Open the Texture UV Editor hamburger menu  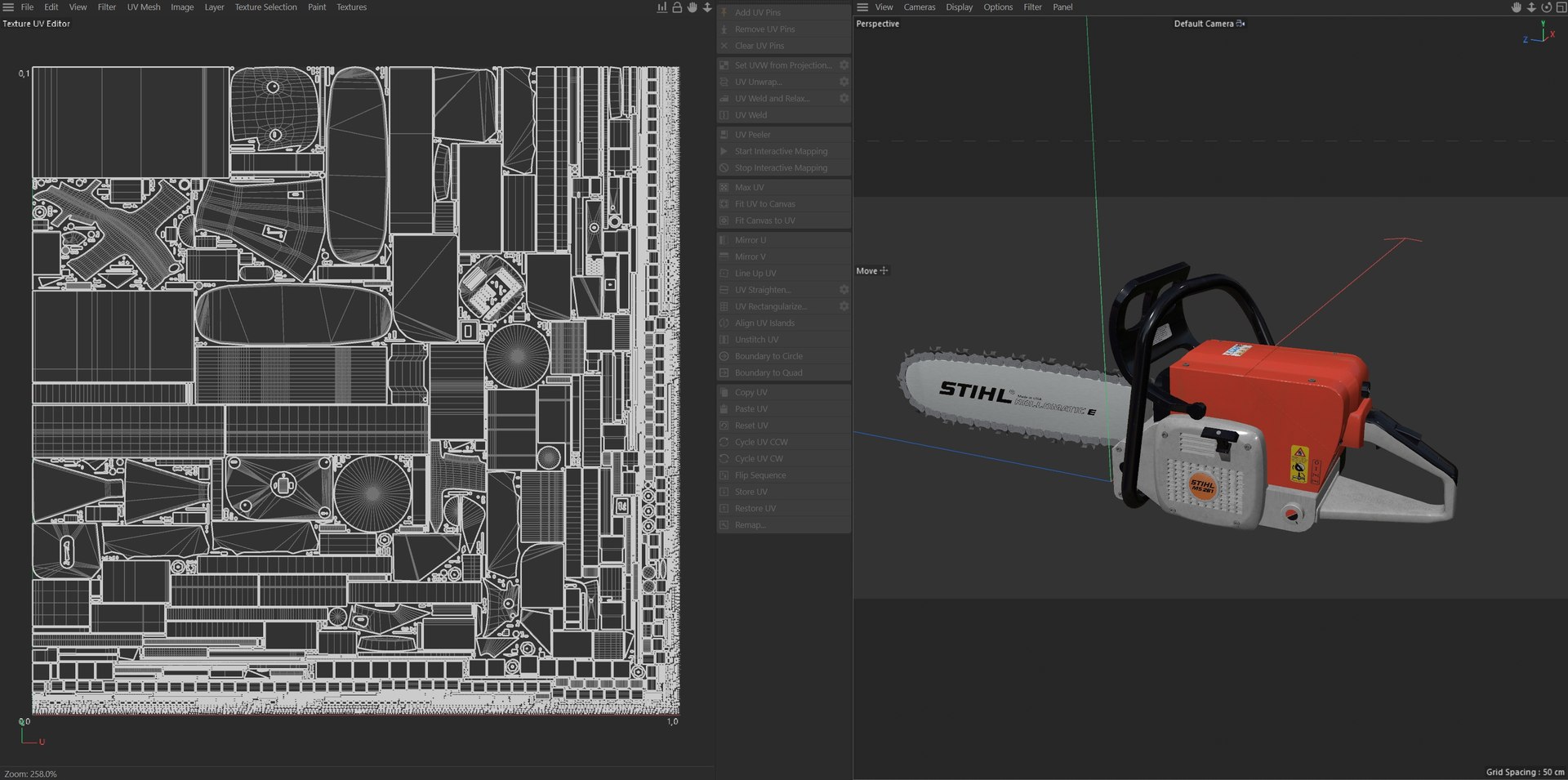click(8, 7)
